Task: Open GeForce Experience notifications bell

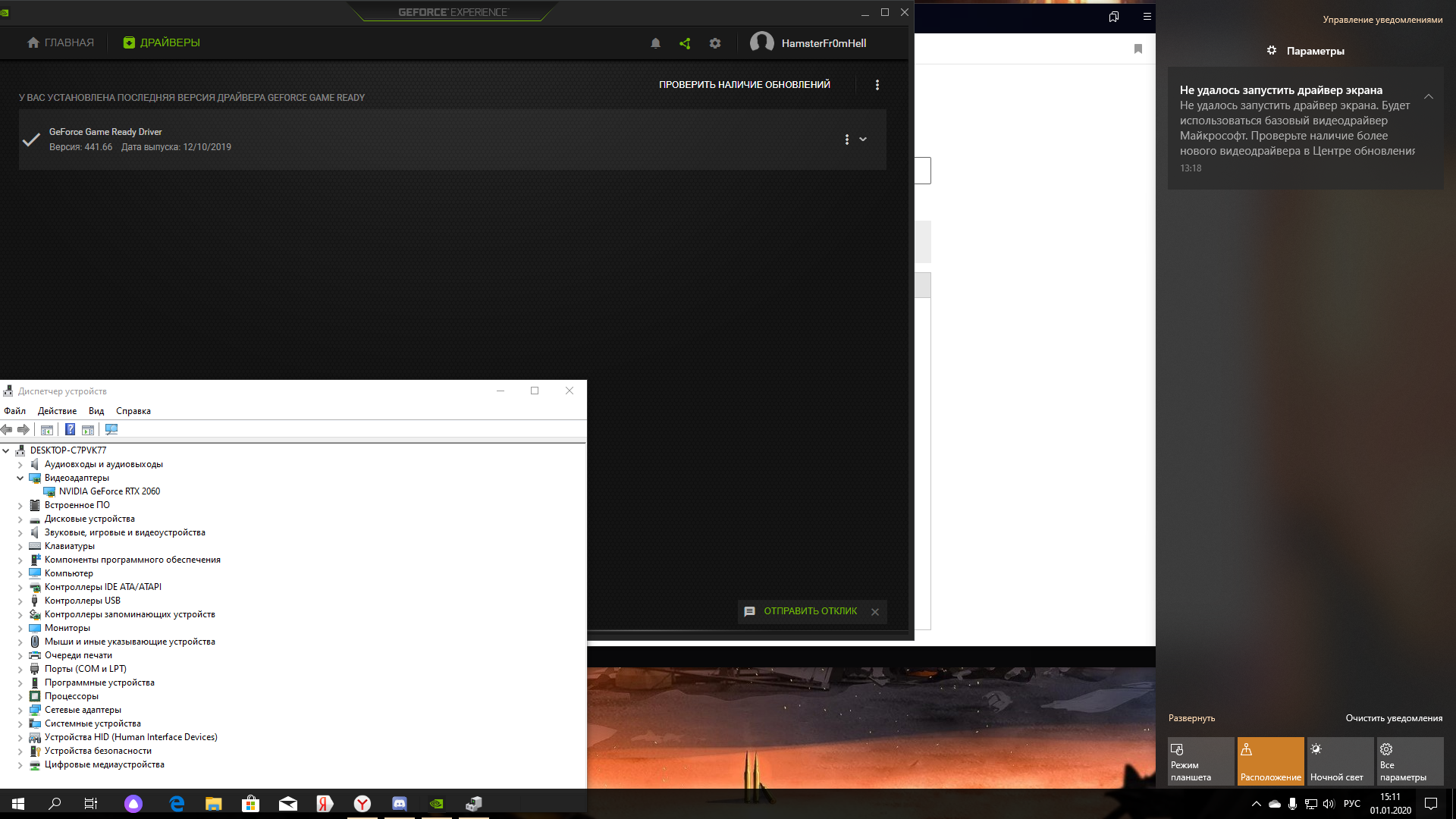Action: click(x=656, y=43)
